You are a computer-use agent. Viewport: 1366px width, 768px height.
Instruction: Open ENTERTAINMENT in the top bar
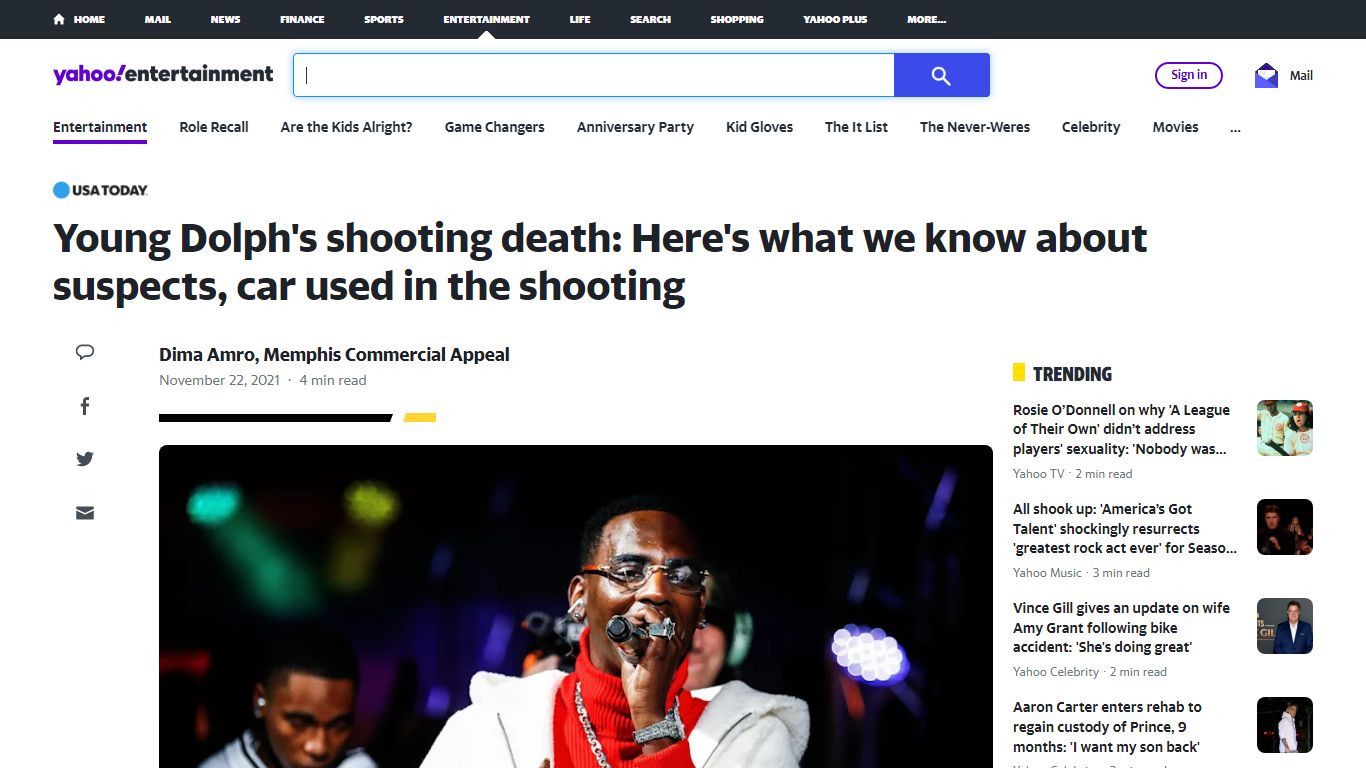[x=486, y=19]
